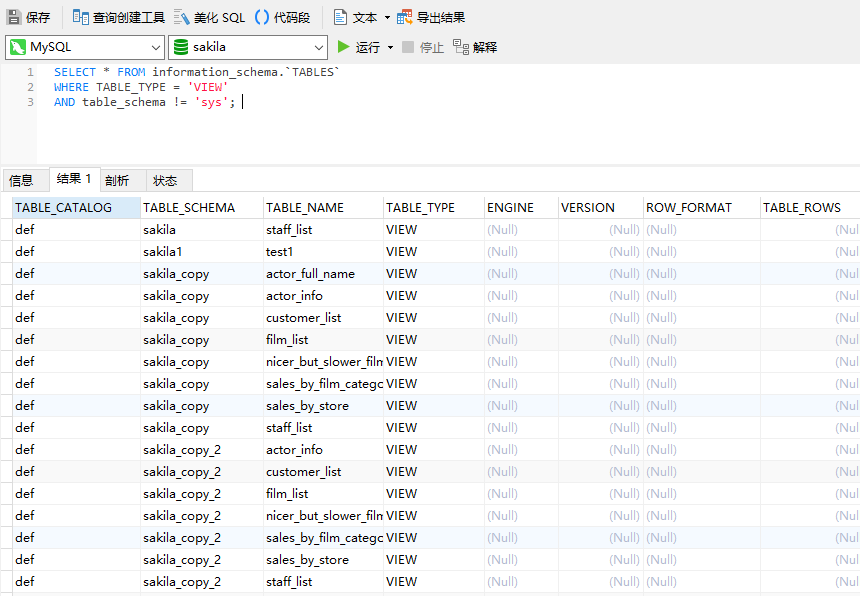Click the Explain (解释) button

tap(475, 47)
